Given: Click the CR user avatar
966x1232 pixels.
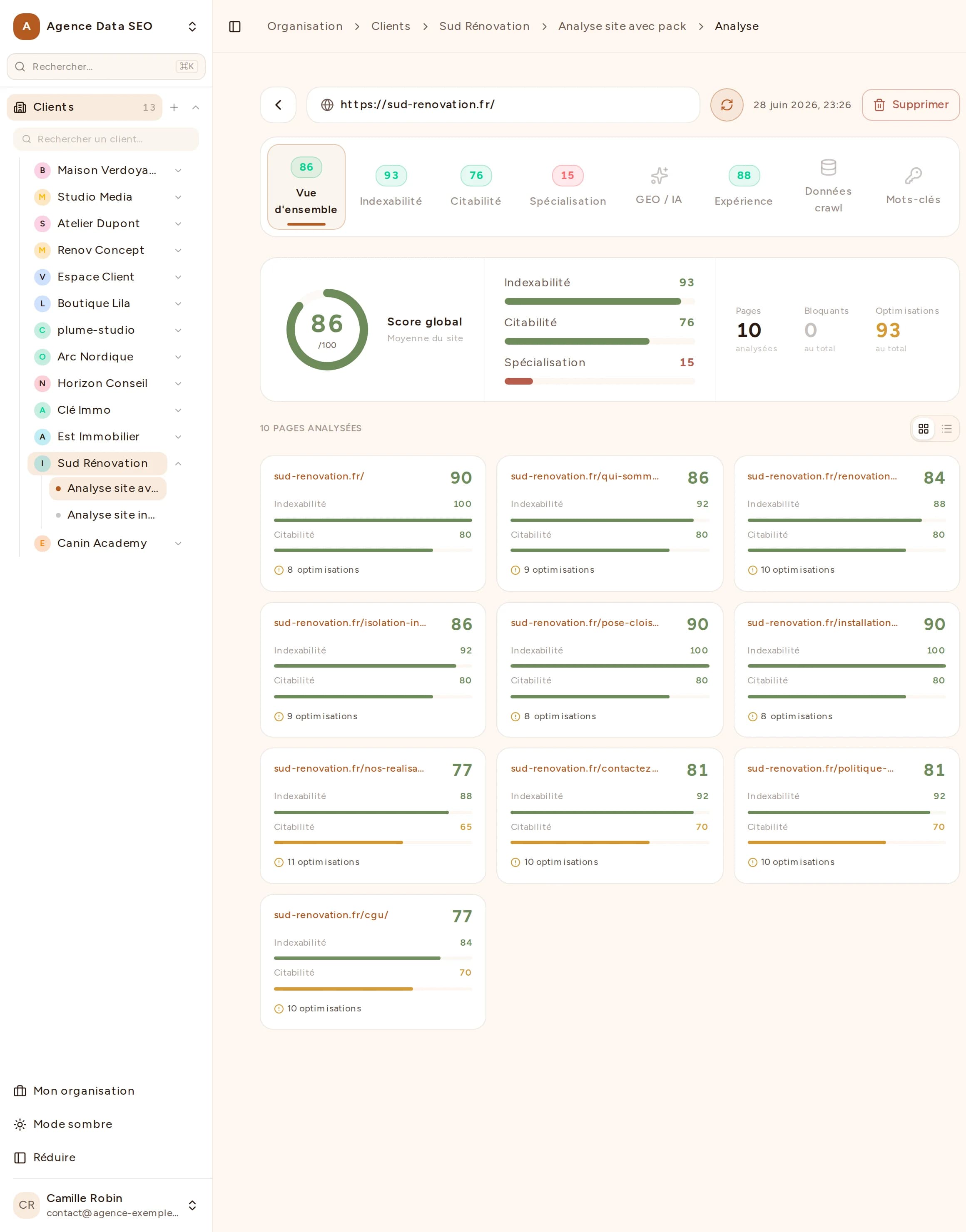Looking at the screenshot, I should [27, 1205].
